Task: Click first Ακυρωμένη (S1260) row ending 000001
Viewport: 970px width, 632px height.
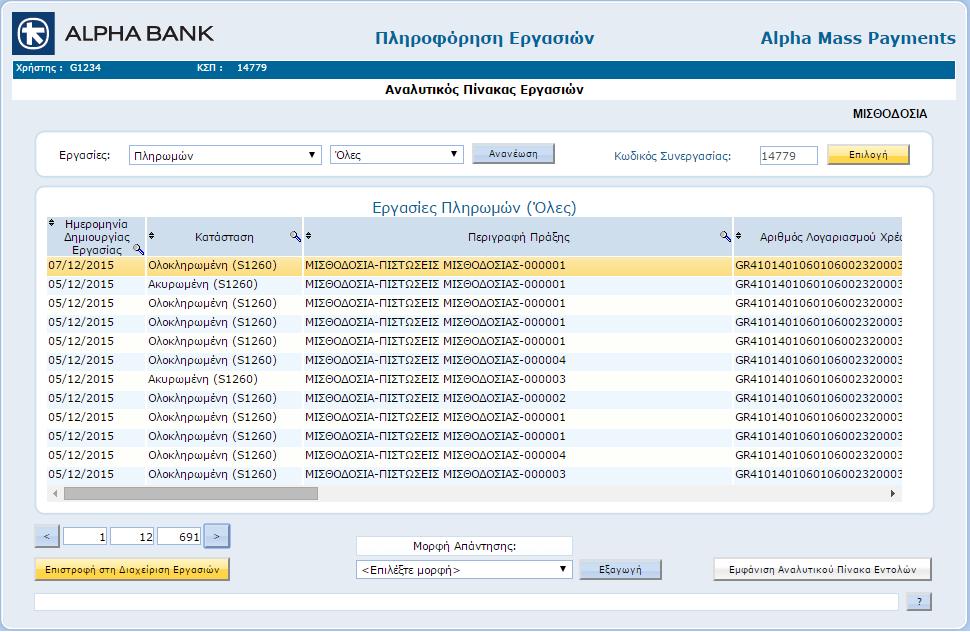Action: coord(474,284)
